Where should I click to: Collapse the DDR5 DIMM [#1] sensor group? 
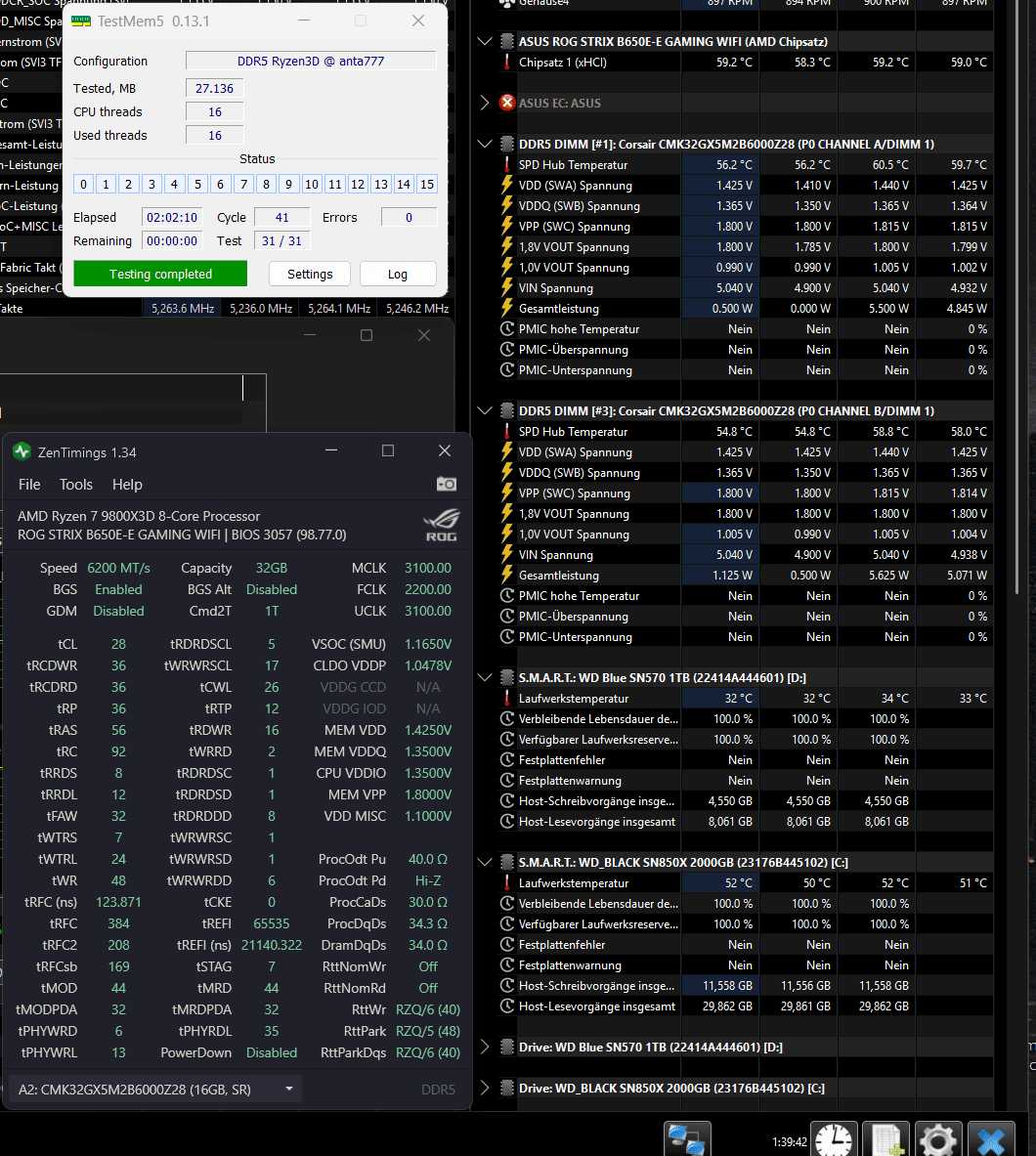[x=485, y=144]
